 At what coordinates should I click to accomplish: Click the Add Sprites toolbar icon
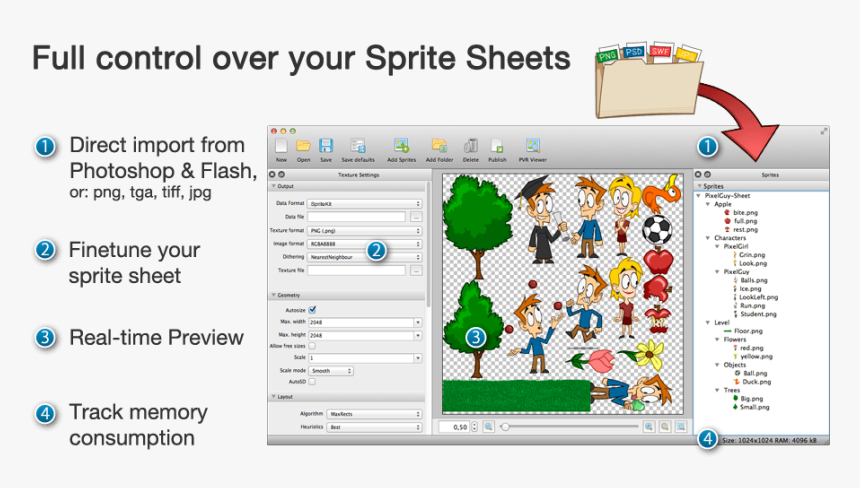[401, 145]
